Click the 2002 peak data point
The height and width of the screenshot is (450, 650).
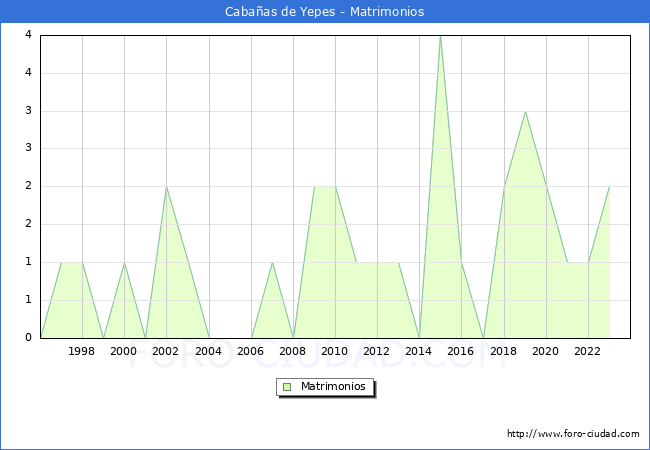click(x=166, y=187)
